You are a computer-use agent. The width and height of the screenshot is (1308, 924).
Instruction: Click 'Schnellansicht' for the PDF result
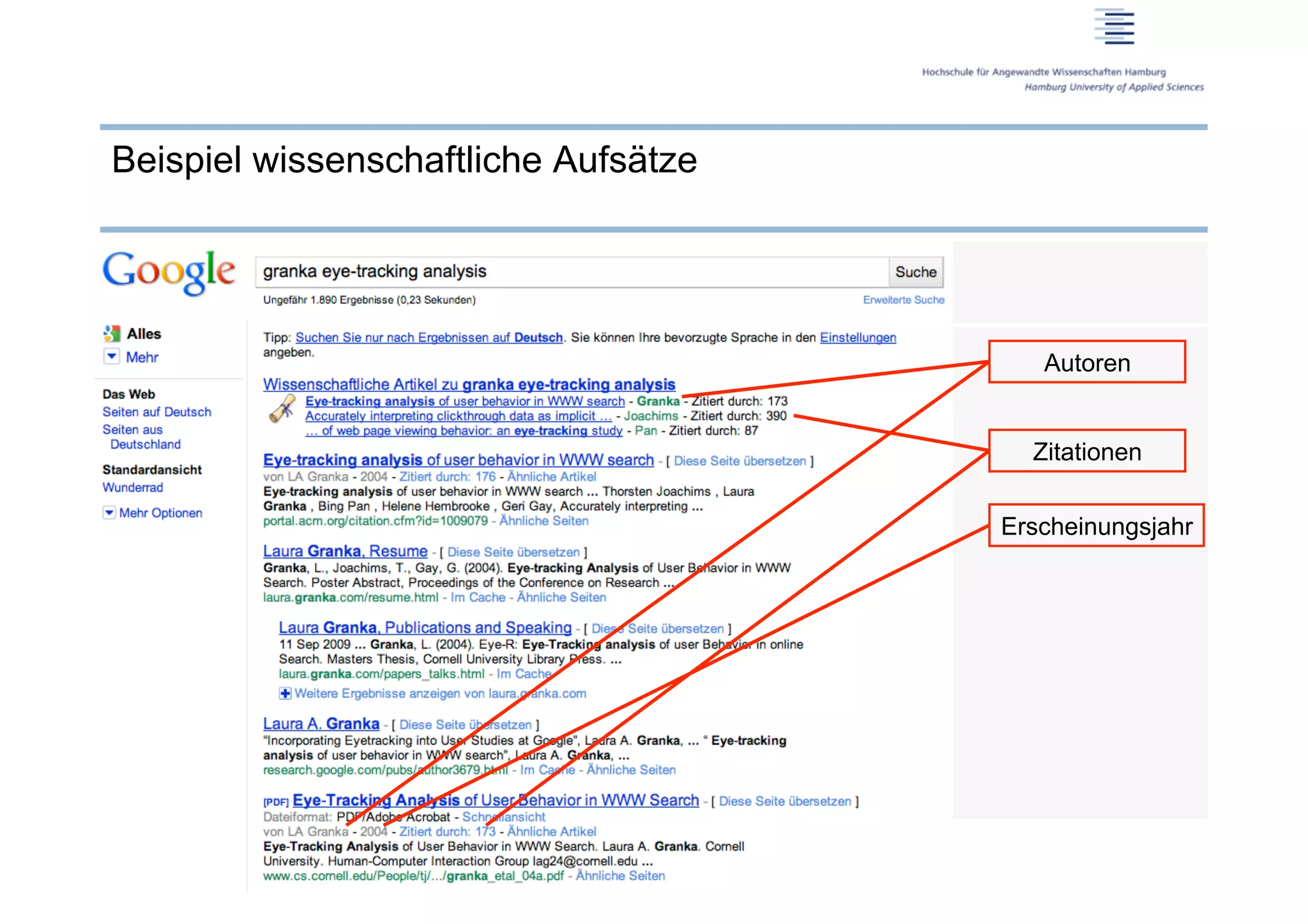coord(504,817)
